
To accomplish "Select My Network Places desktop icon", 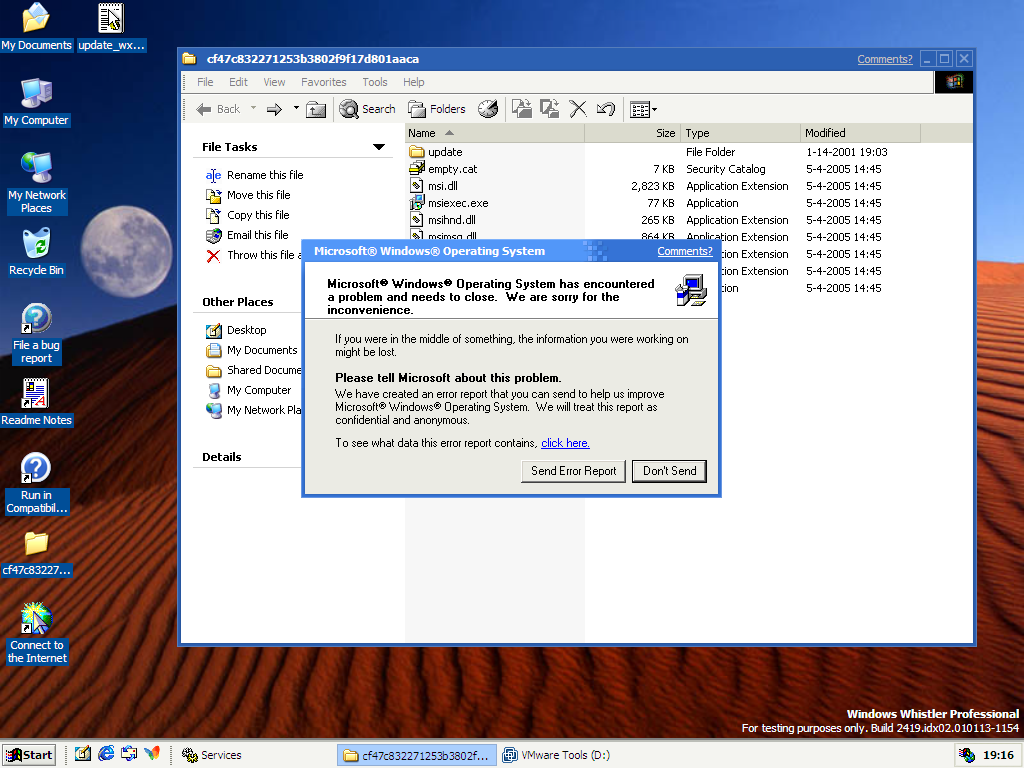I will coord(37,183).
